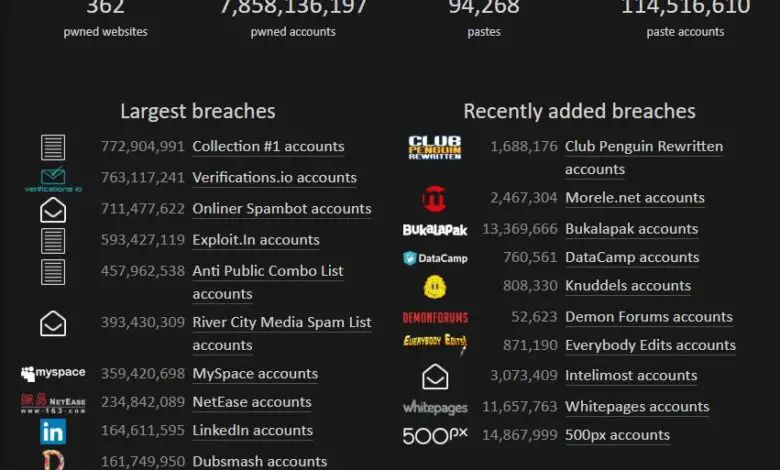Image resolution: width=780 pixels, height=470 pixels.
Task: Open the Collection #1 accounts link
Action: coord(268,147)
